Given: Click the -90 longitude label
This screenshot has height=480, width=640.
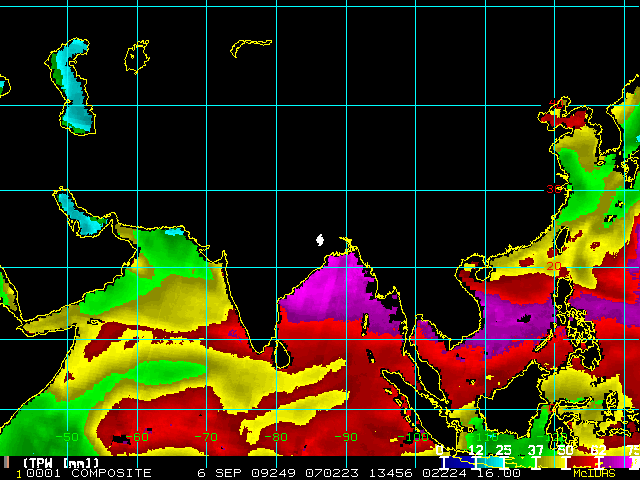Looking at the screenshot, I should [x=346, y=437].
